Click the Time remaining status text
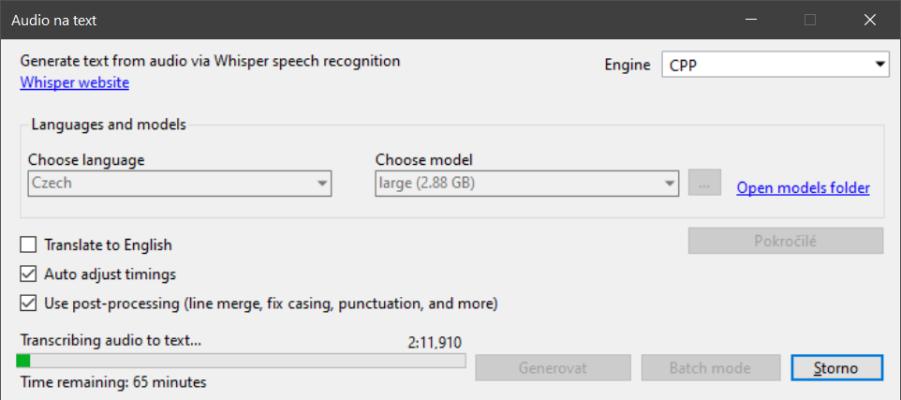901x400 pixels. point(113,382)
